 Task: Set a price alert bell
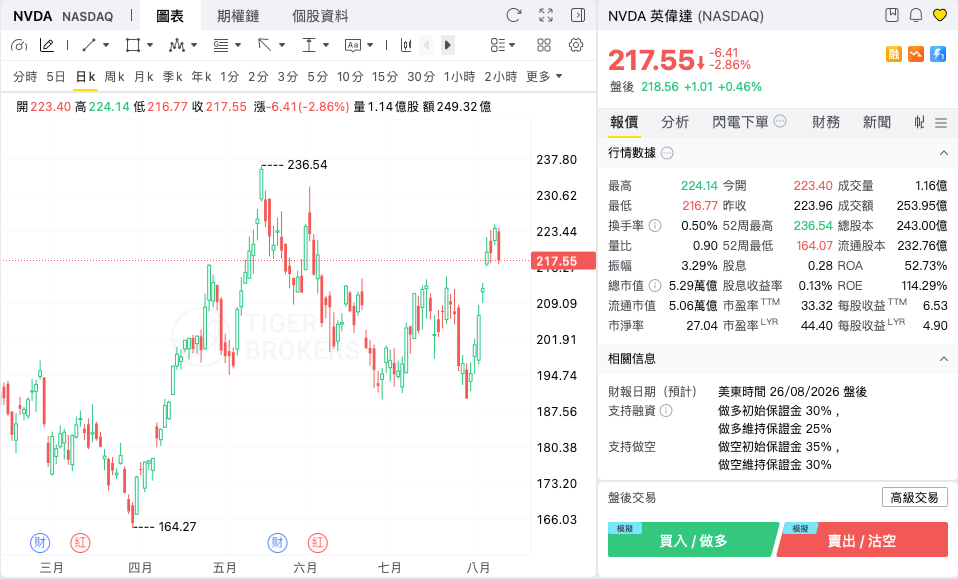click(x=916, y=15)
